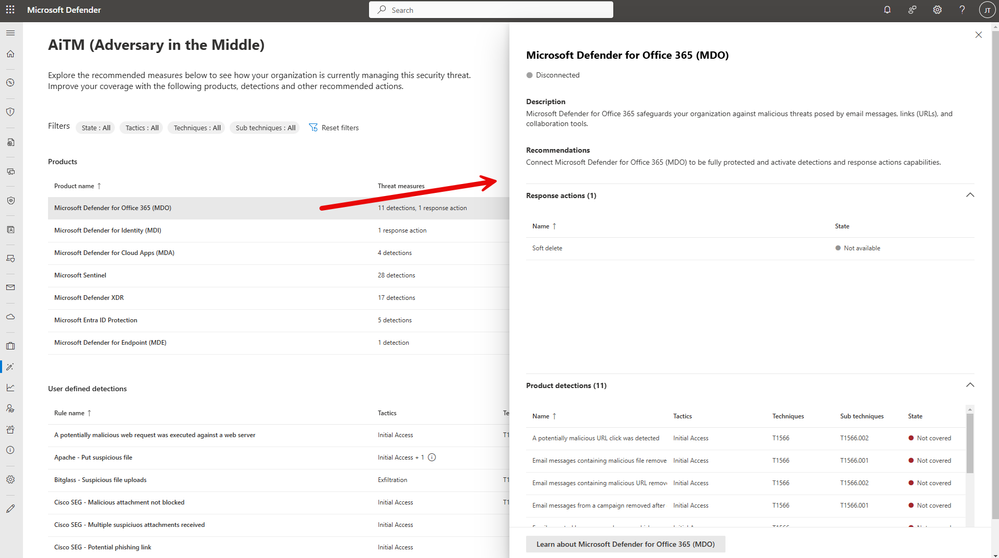Open the State : All filter
Image resolution: width=999 pixels, height=558 pixels.
[x=96, y=127]
